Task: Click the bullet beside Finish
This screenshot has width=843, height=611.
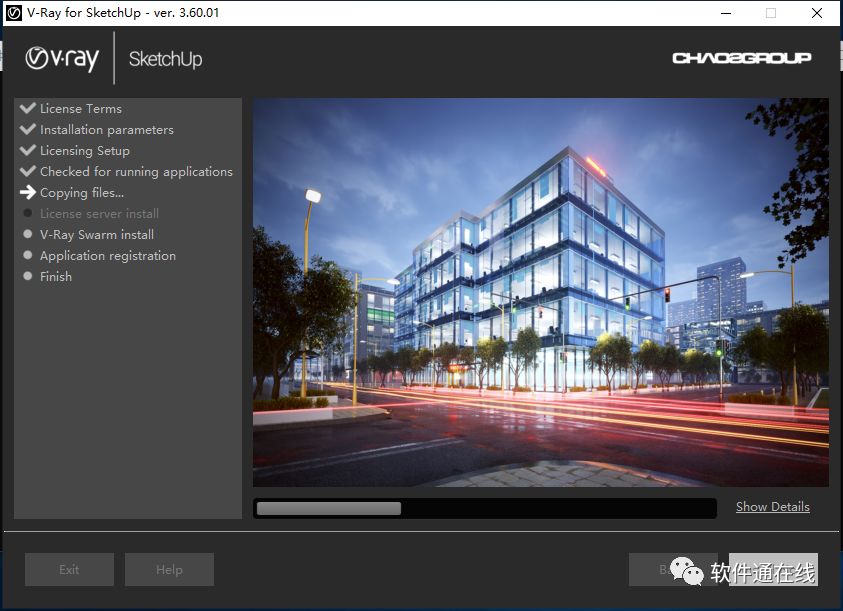Action: [x=28, y=276]
